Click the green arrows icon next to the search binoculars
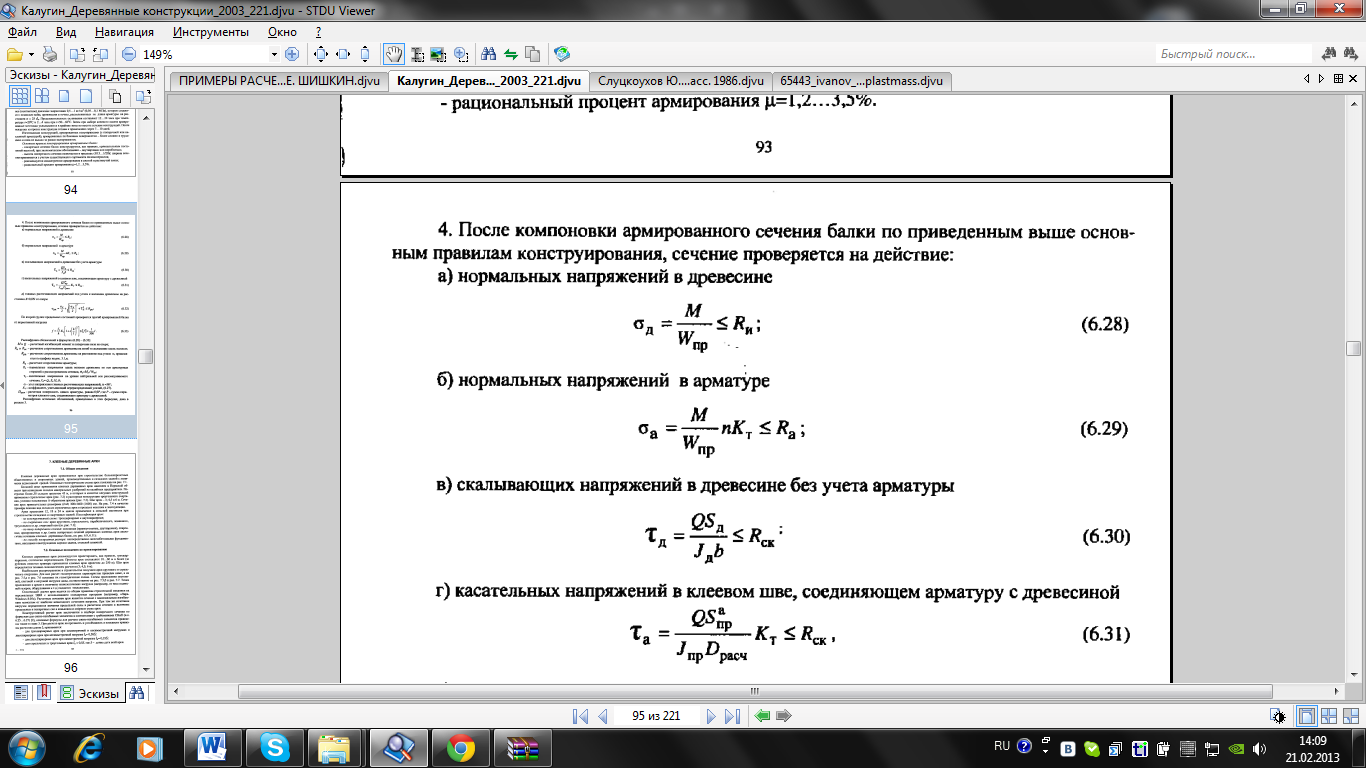 click(511, 54)
